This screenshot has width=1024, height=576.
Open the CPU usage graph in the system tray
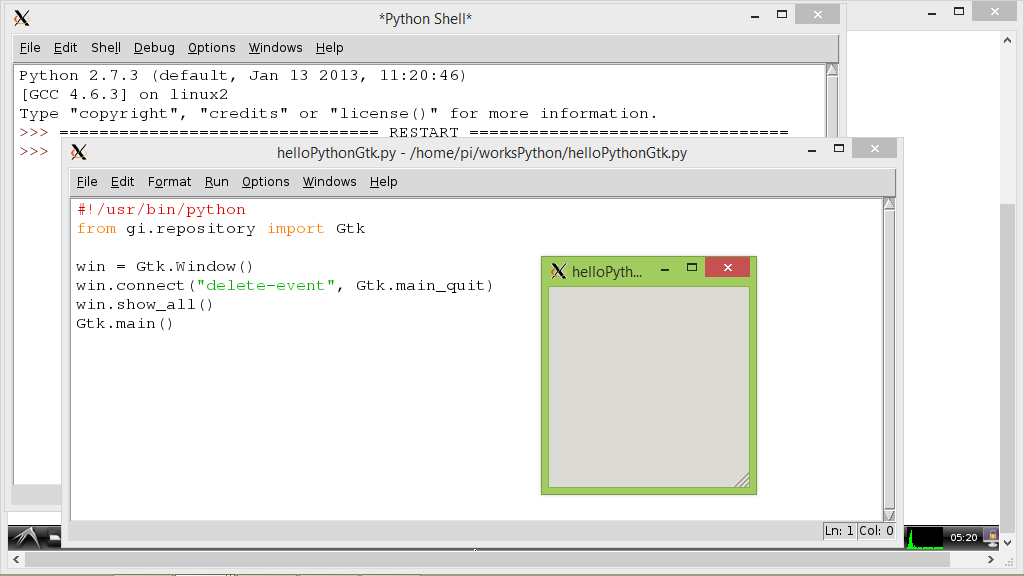coord(923,537)
